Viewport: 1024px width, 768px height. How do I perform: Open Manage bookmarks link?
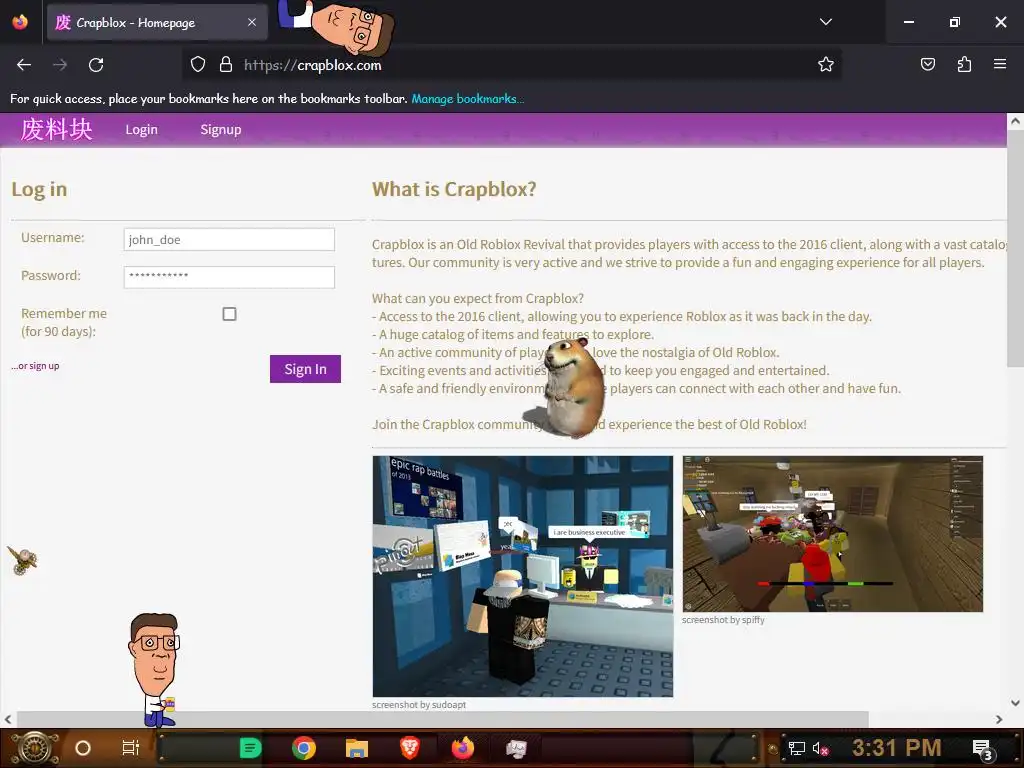pos(468,99)
